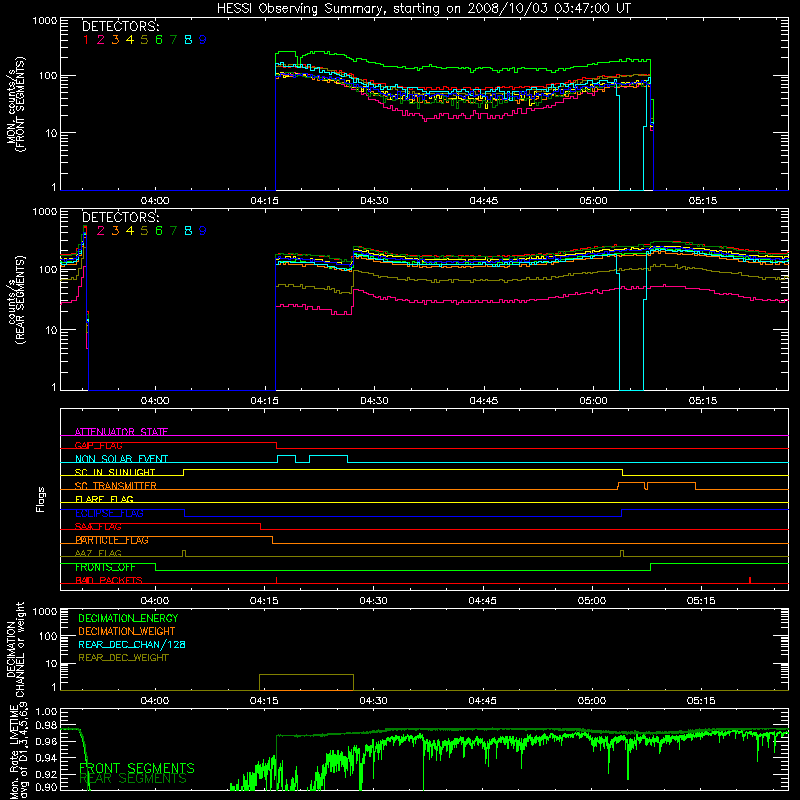Click the NON_SOLAR_EVENT flag label

[x=121, y=459]
